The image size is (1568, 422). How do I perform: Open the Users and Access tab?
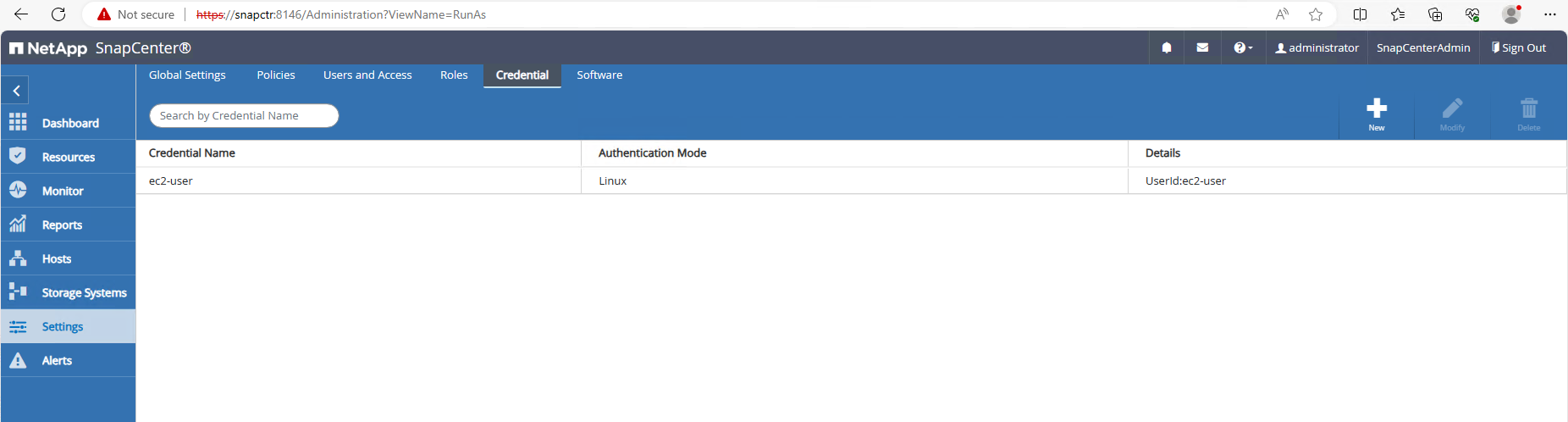tap(367, 75)
